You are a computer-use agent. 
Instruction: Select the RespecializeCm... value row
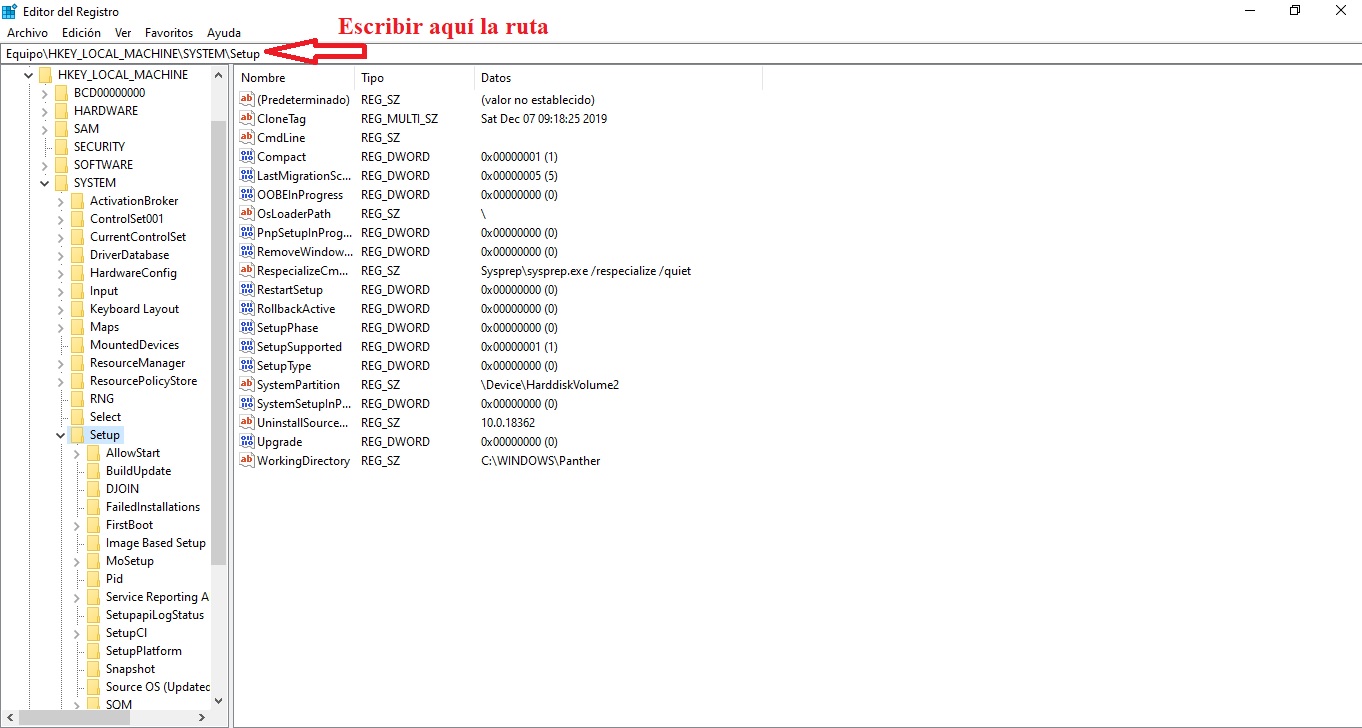pos(466,270)
